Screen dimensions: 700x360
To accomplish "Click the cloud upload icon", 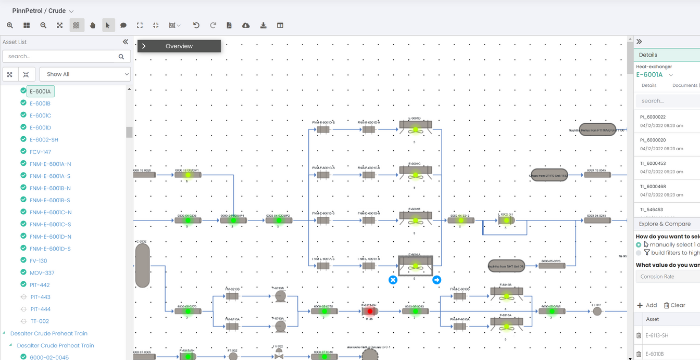I will click(x=246, y=25).
